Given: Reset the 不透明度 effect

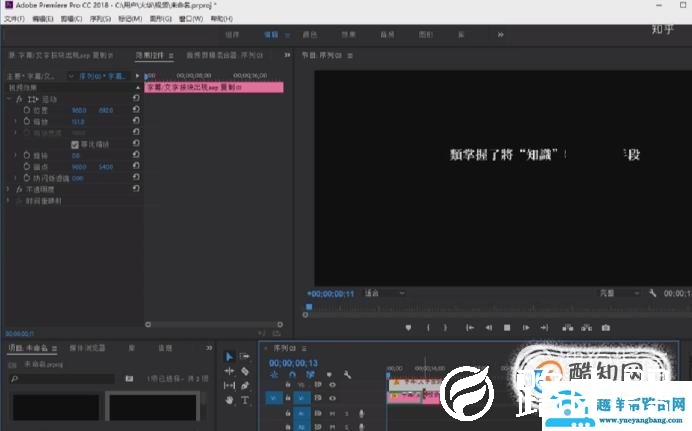Looking at the screenshot, I should [136, 188].
